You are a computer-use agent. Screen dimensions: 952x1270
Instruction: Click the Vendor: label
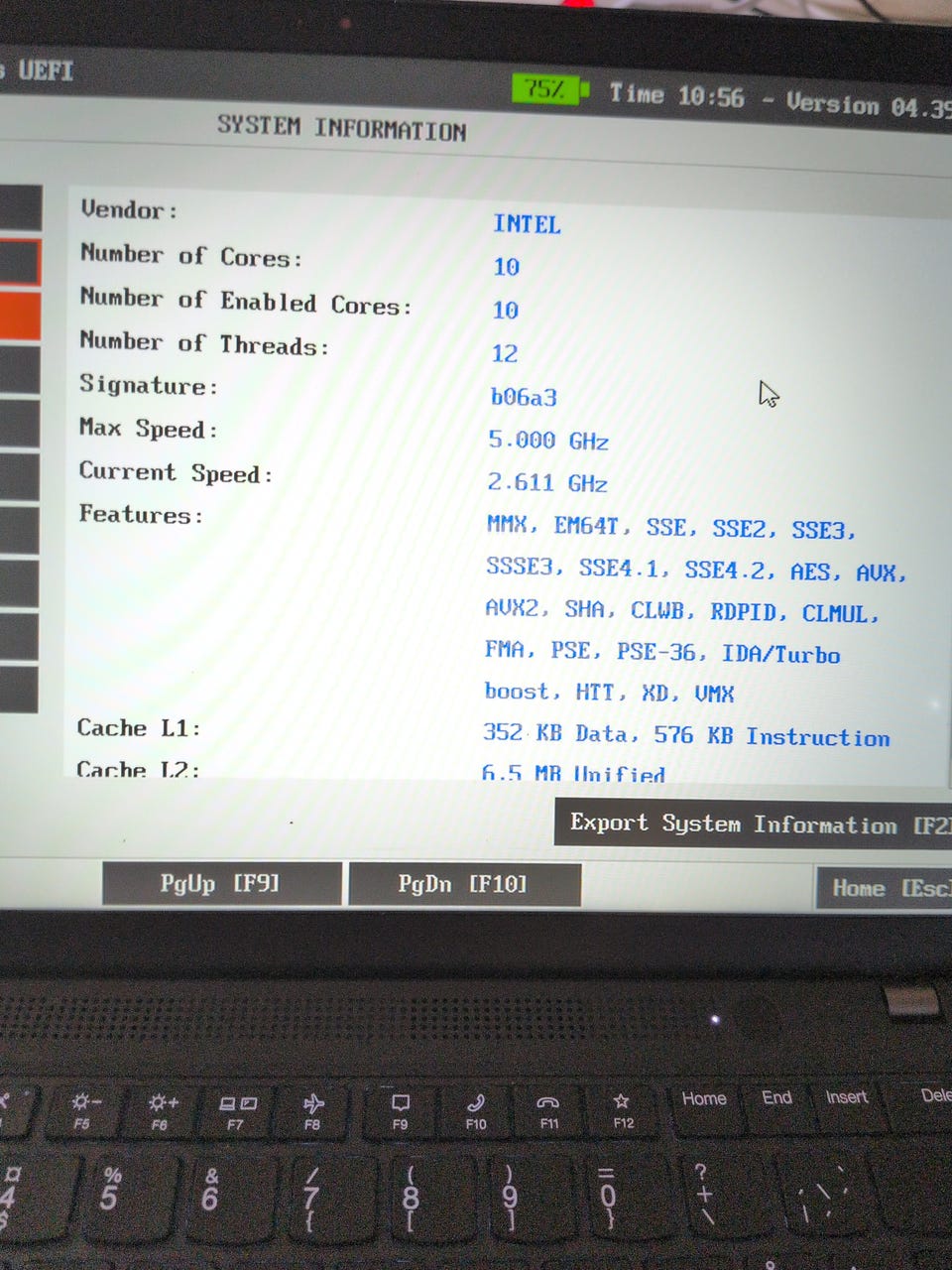point(129,210)
